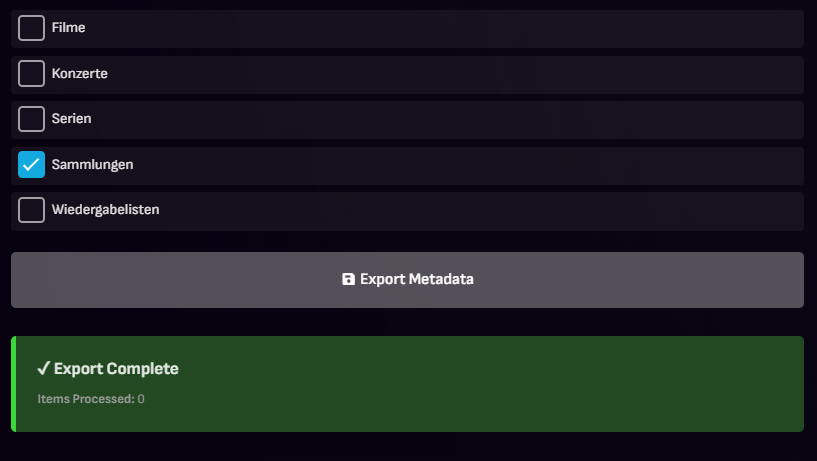Click the Sammlungen label text
817x461 pixels.
(x=93, y=165)
